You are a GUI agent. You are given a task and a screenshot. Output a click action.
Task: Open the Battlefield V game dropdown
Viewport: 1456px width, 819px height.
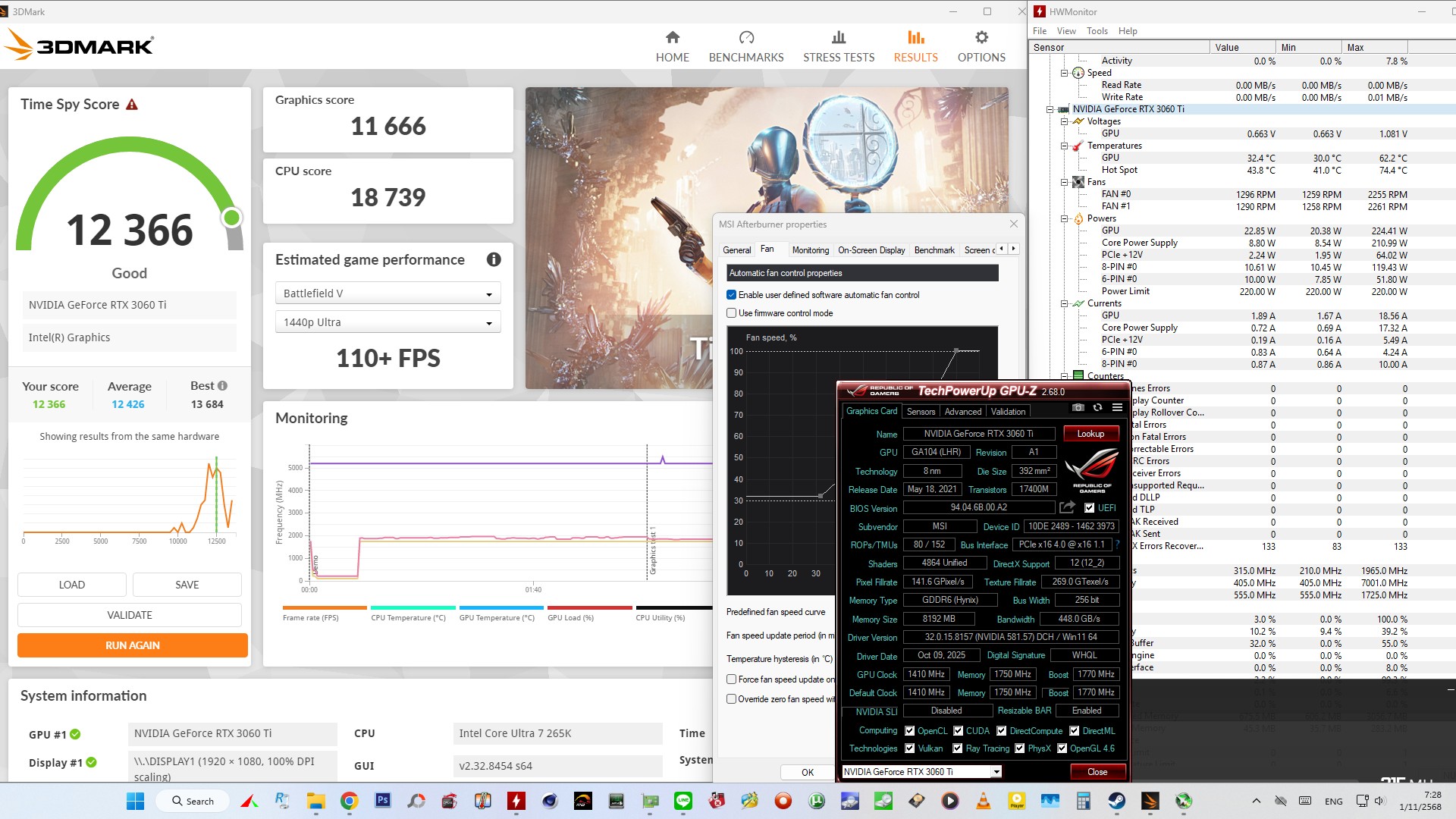(x=388, y=294)
